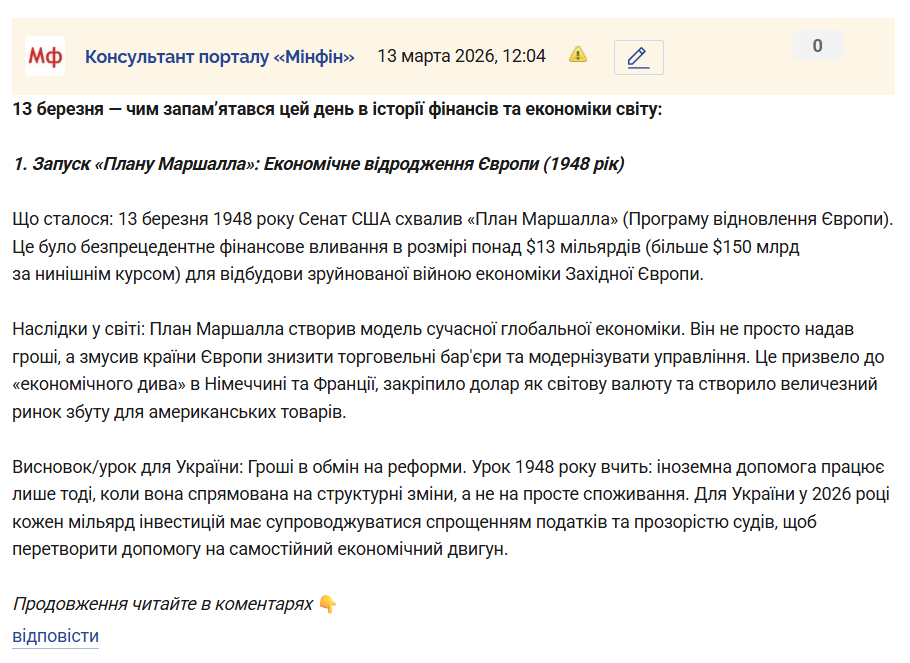The width and height of the screenshot is (910, 663).
Task: Click the red Мф avatar logo
Action: click(x=45, y=56)
